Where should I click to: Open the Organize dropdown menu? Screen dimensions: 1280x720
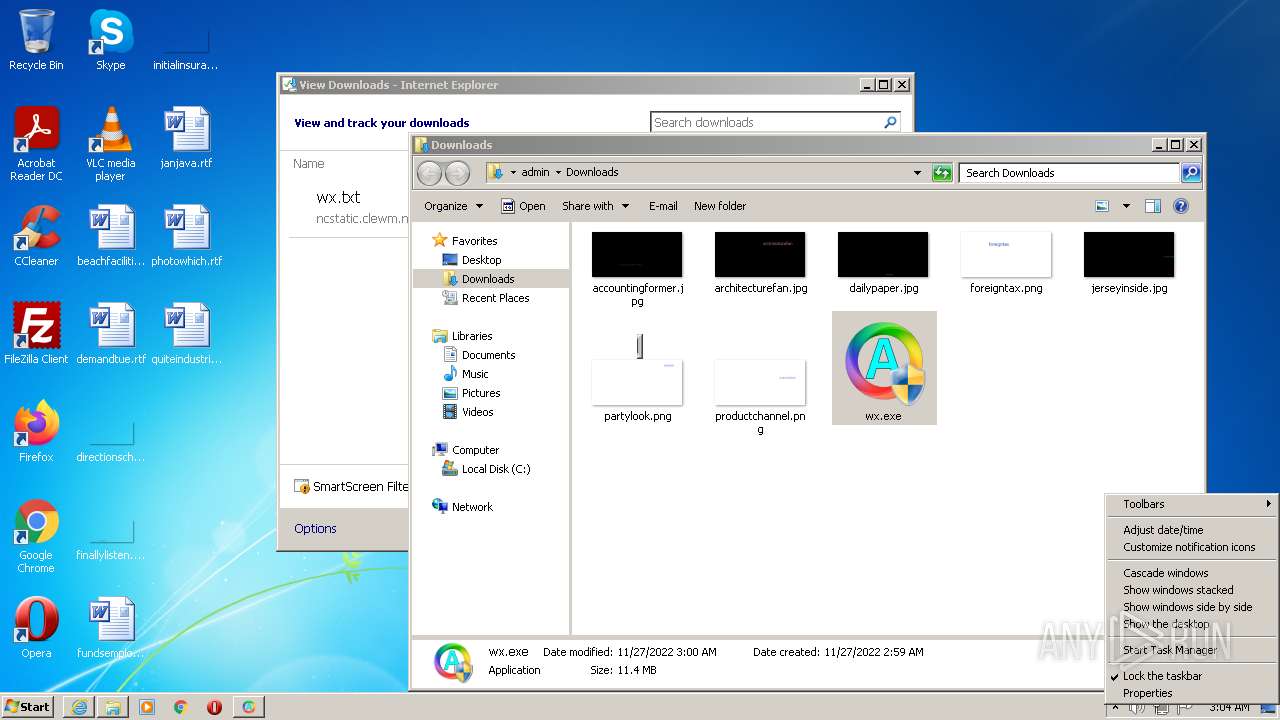point(453,206)
